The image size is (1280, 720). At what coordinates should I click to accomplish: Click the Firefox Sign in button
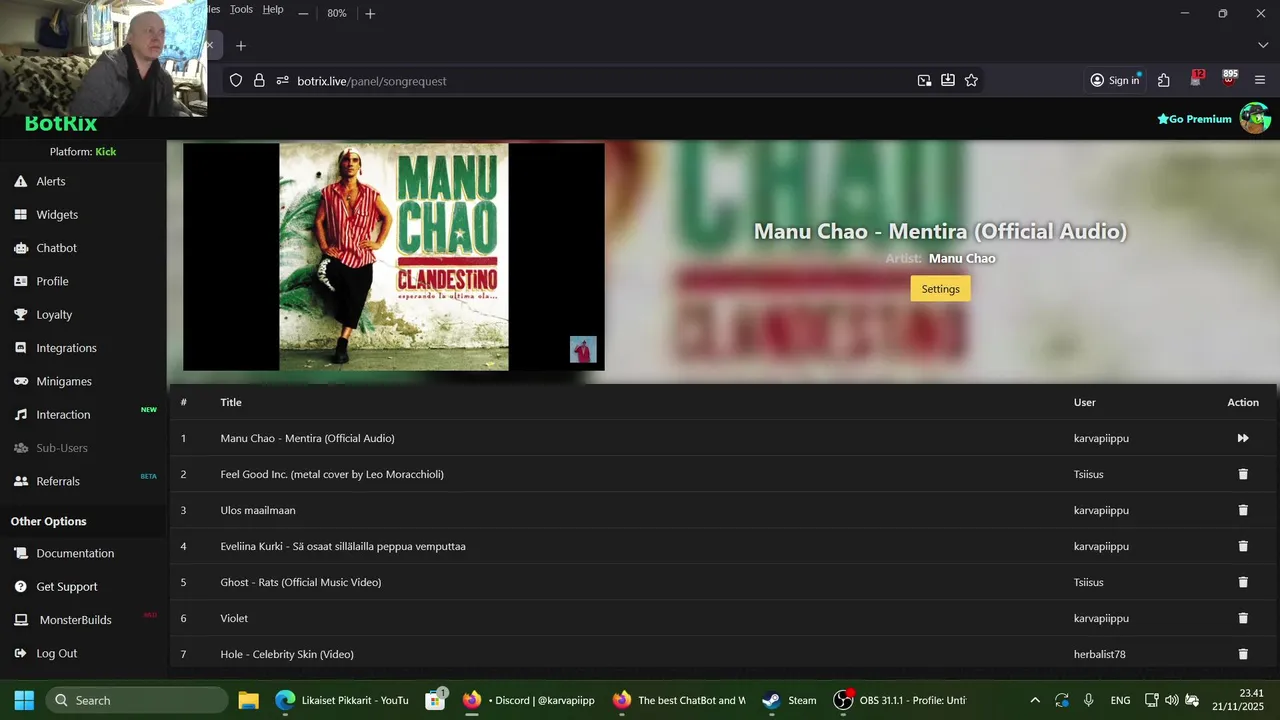coord(1115,81)
